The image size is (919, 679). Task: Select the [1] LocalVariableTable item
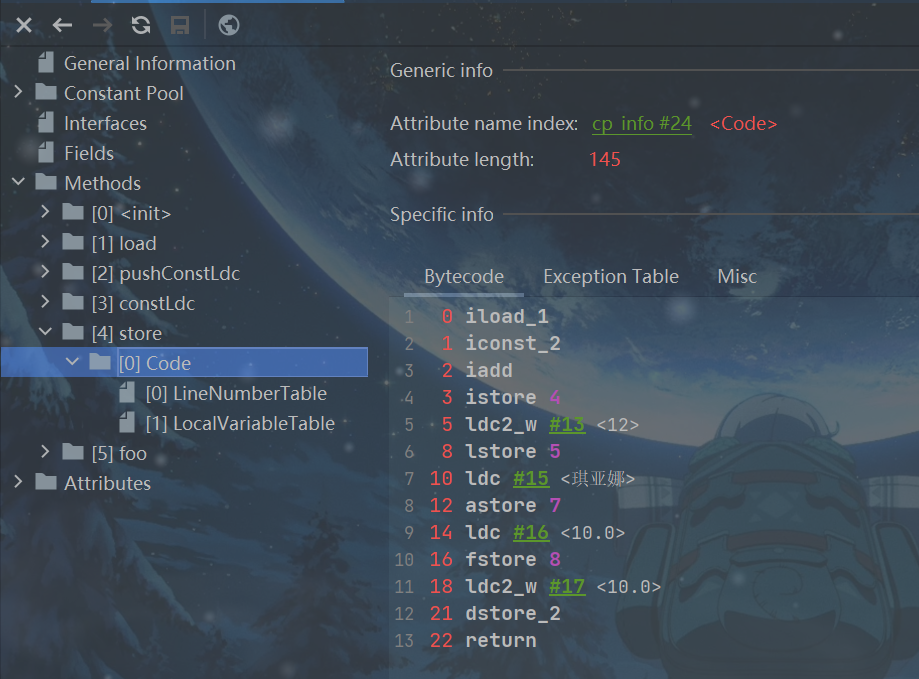253,423
